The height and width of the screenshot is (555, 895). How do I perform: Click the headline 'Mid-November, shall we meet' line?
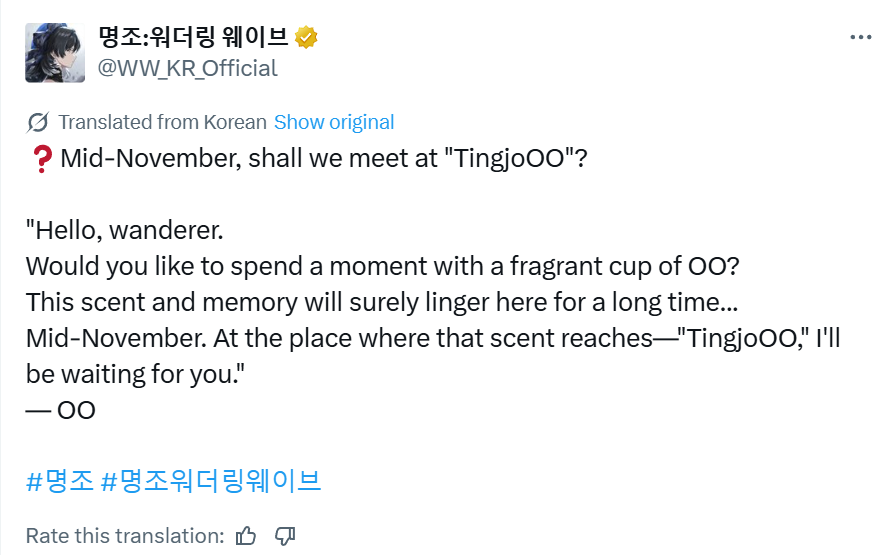(322, 158)
